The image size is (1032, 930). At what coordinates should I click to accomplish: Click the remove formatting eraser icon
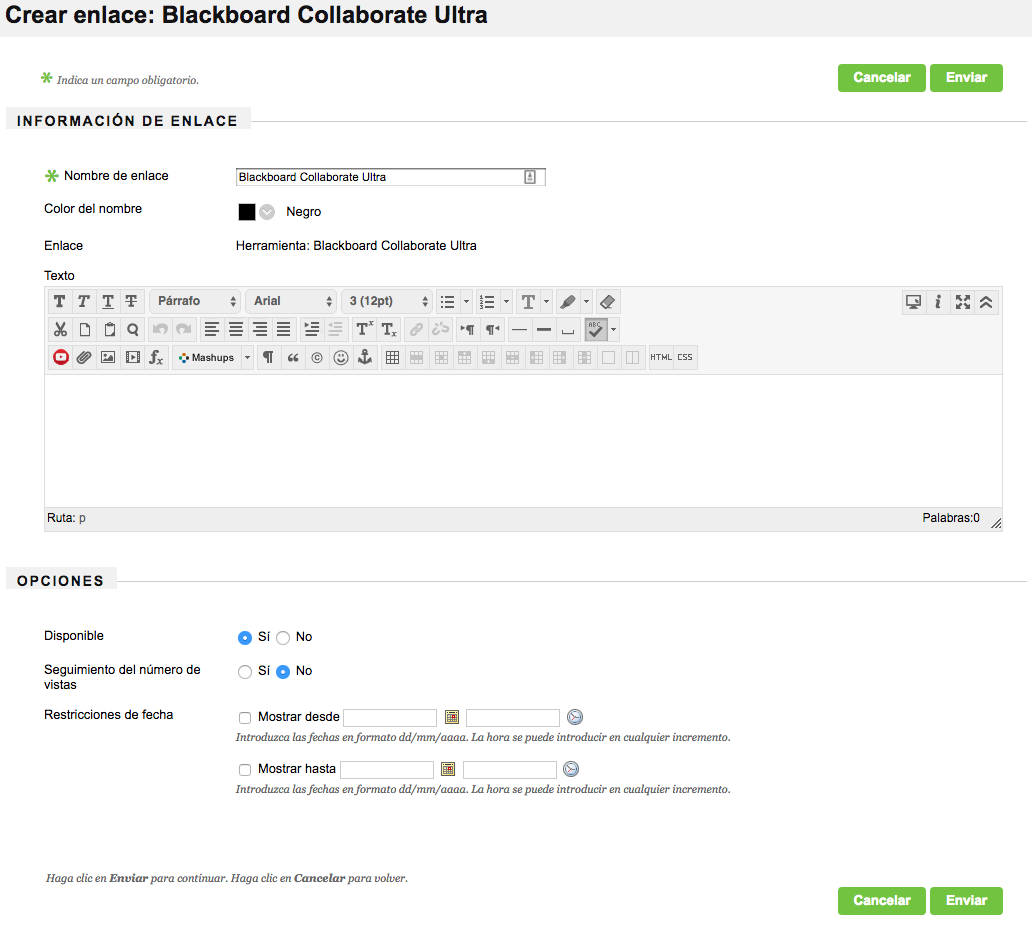[x=607, y=302]
